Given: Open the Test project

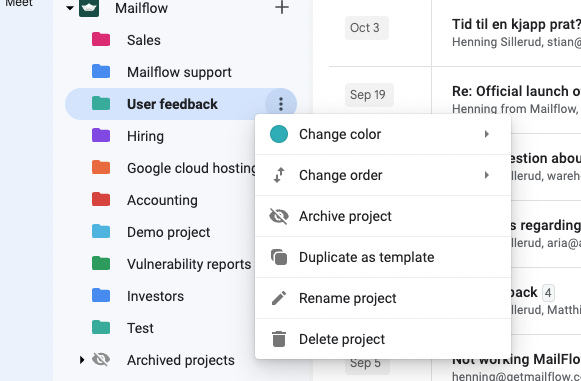Looking at the screenshot, I should point(140,328).
